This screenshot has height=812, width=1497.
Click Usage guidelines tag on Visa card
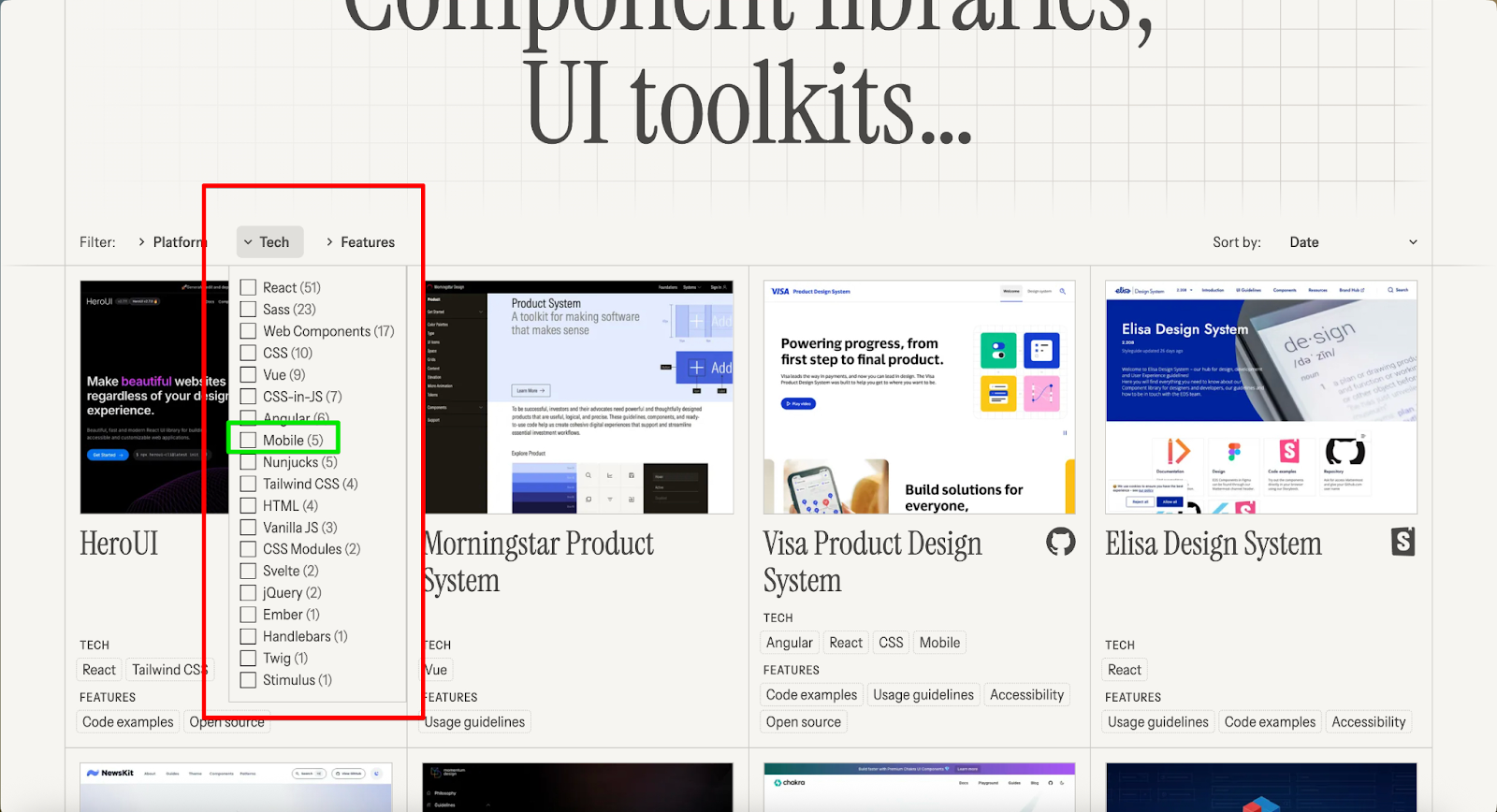pyautogui.click(x=923, y=695)
